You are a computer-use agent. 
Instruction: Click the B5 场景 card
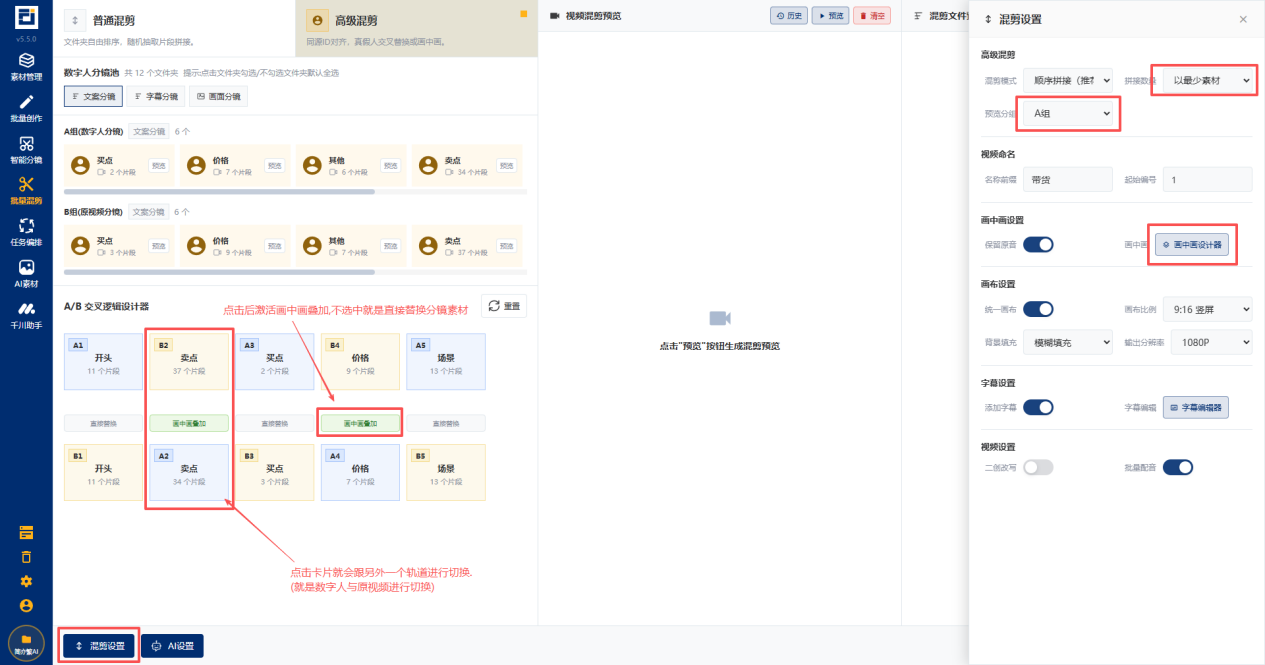[x=446, y=473]
